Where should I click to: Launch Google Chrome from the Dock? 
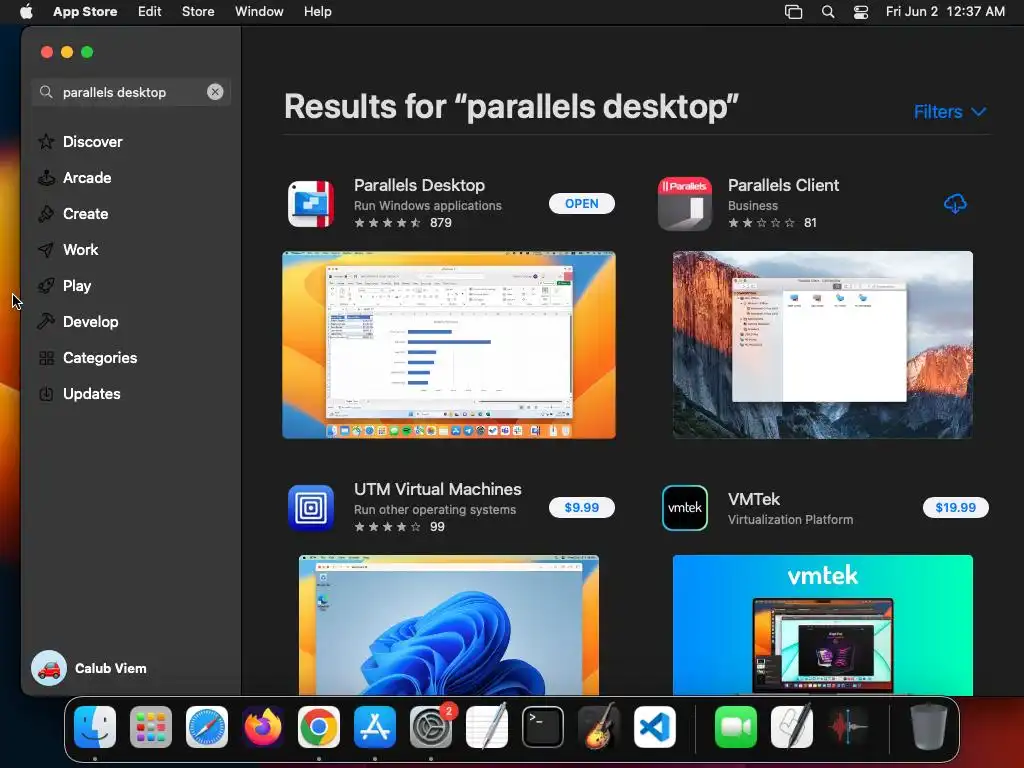click(x=319, y=727)
